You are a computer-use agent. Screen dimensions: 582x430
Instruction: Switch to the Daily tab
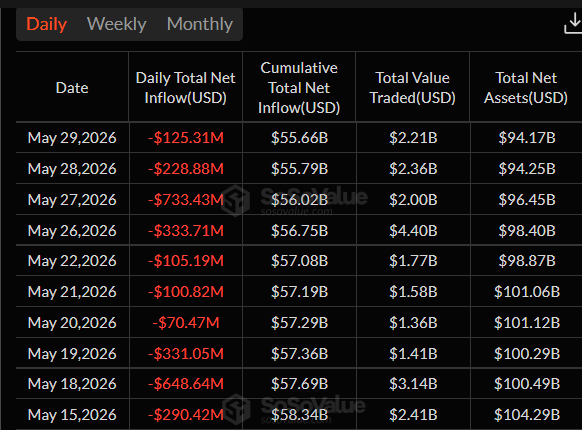[46, 24]
